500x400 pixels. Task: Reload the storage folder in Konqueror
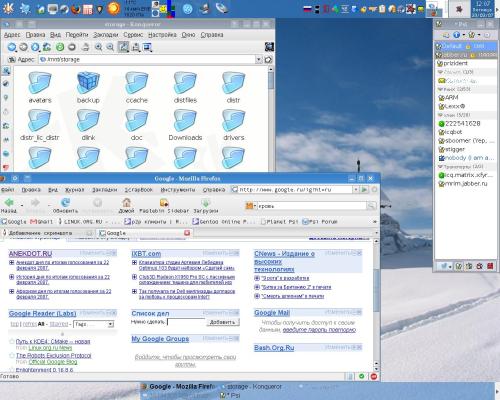[x=60, y=47]
